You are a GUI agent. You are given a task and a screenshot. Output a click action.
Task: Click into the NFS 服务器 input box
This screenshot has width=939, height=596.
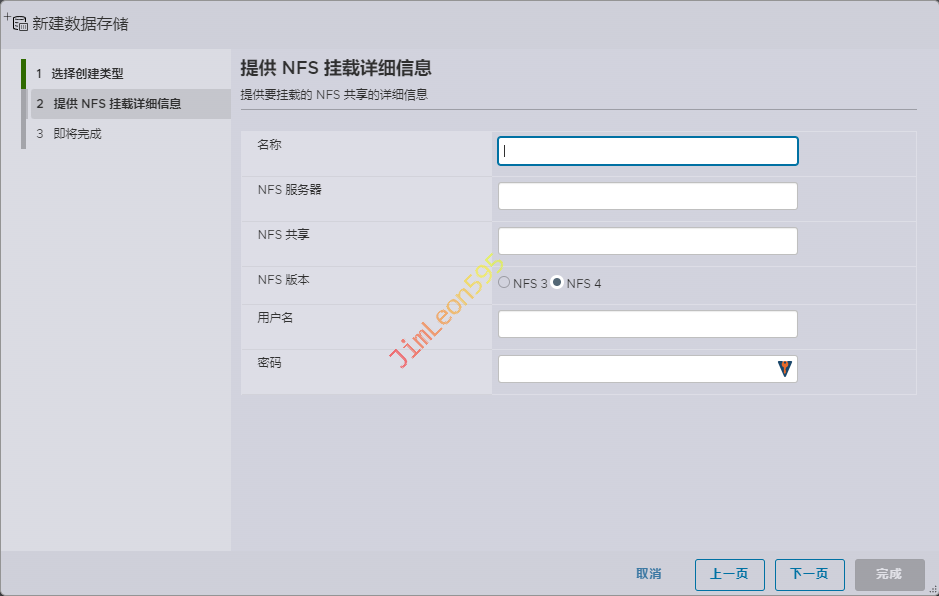(x=647, y=196)
